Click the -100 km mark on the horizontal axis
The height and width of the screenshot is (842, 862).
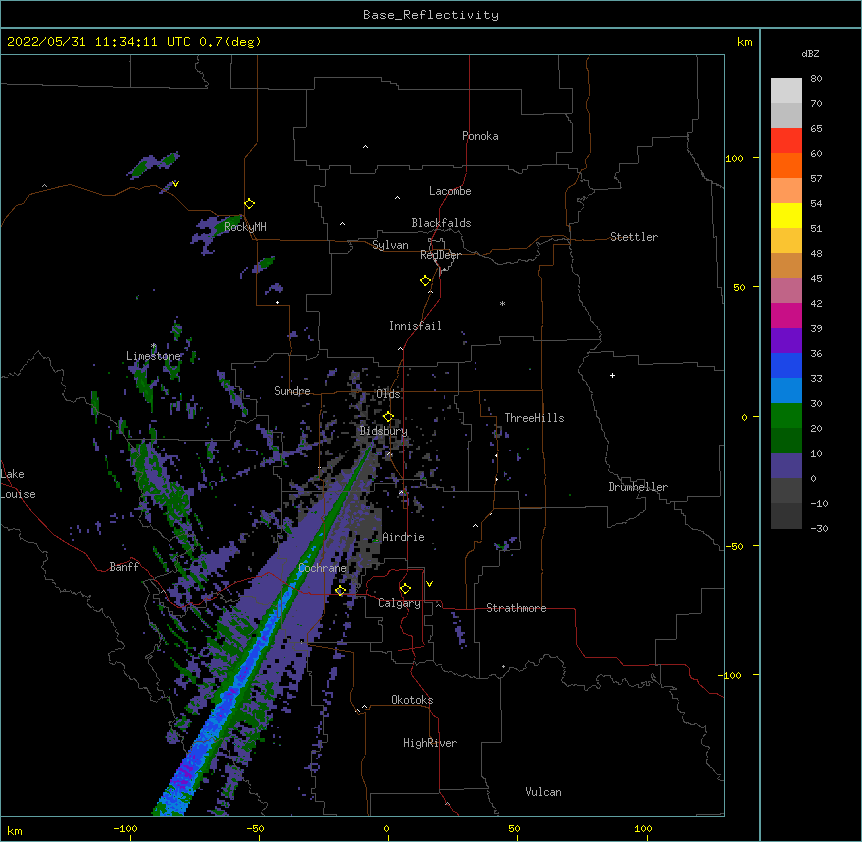tap(125, 828)
